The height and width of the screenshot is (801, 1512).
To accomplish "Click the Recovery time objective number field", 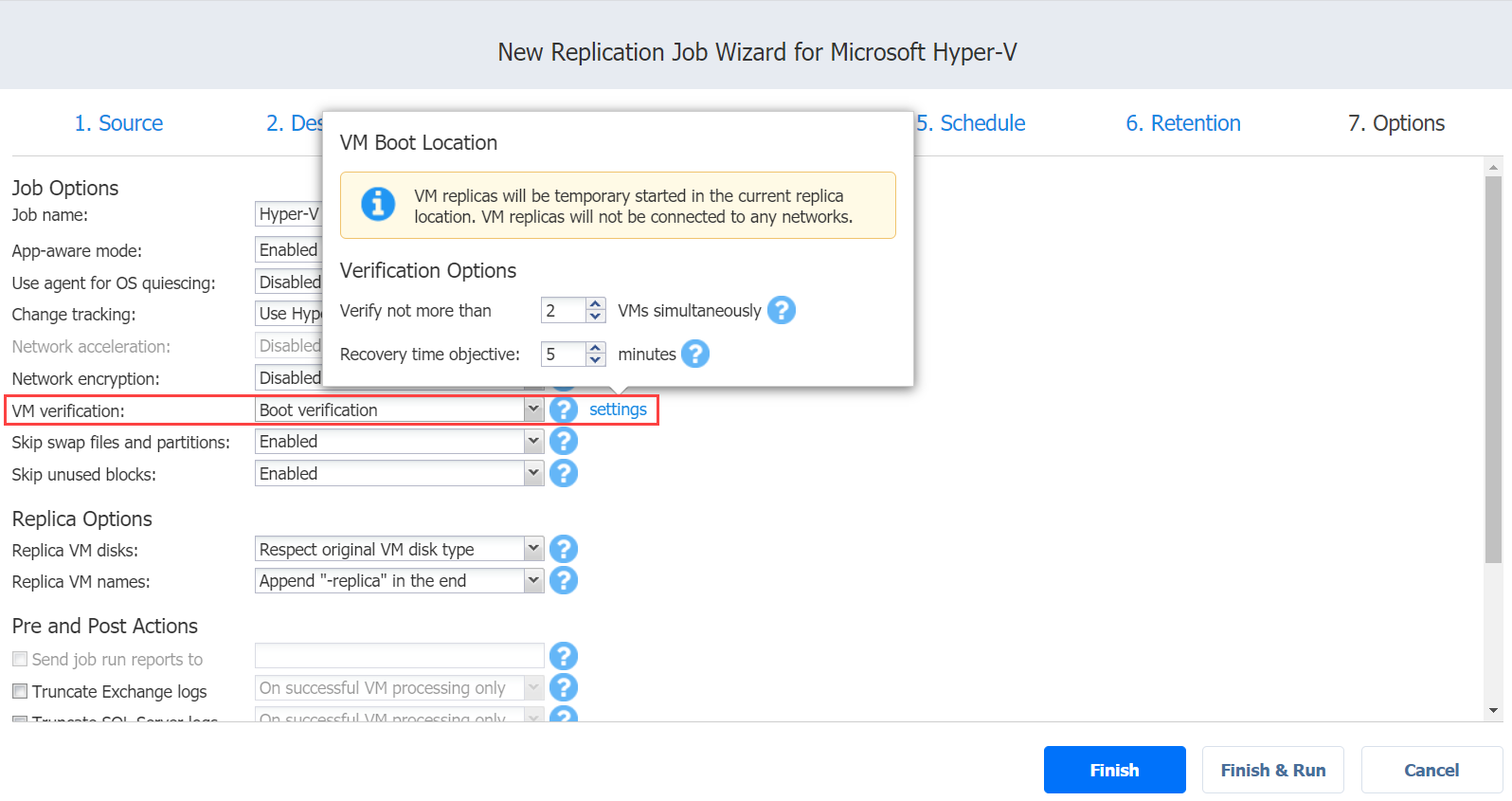I will coord(564,354).
